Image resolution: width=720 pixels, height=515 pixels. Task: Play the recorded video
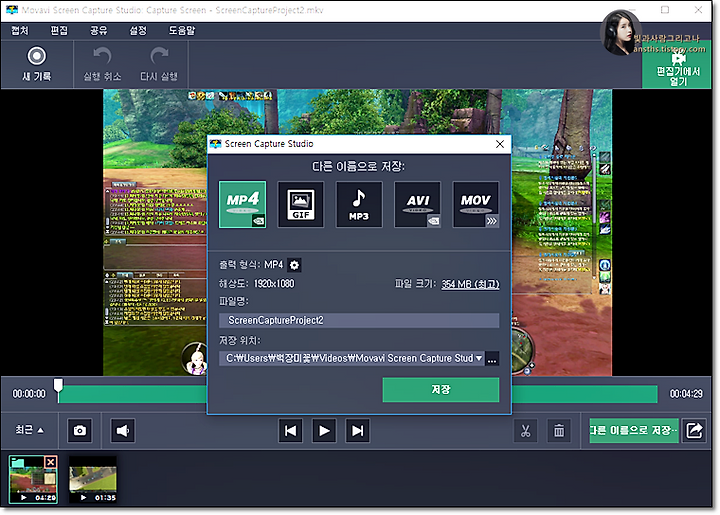[x=324, y=431]
